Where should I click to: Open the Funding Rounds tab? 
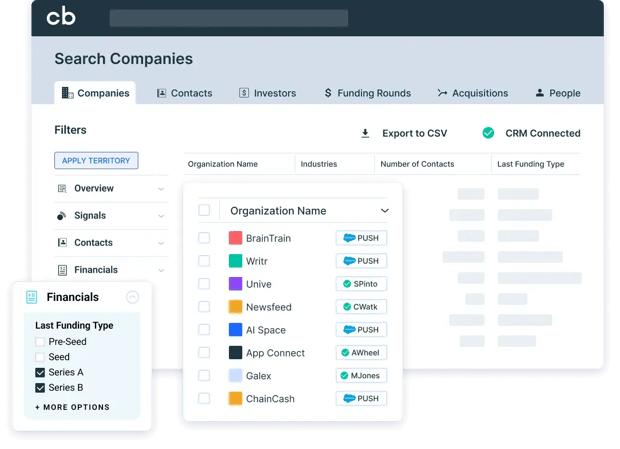(366, 93)
